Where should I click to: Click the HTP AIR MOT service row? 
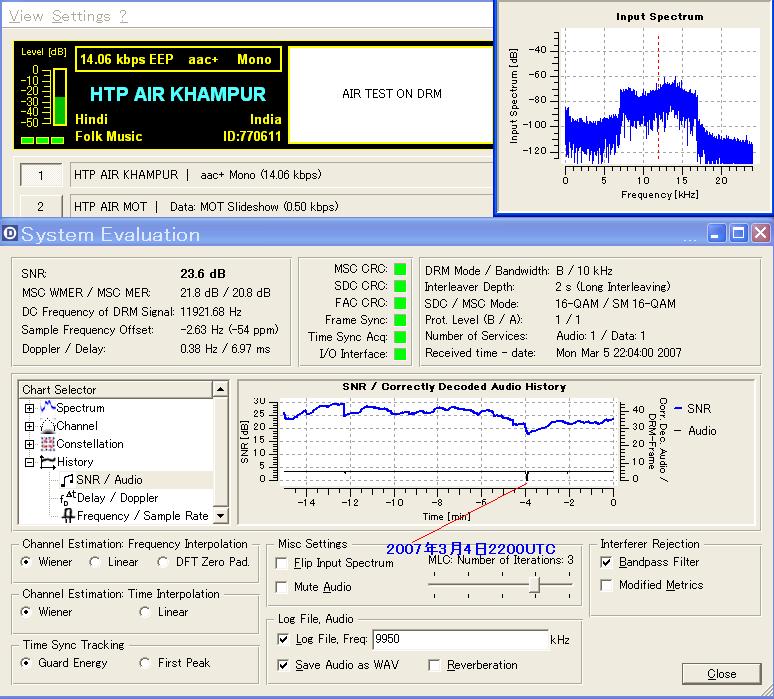point(281,206)
